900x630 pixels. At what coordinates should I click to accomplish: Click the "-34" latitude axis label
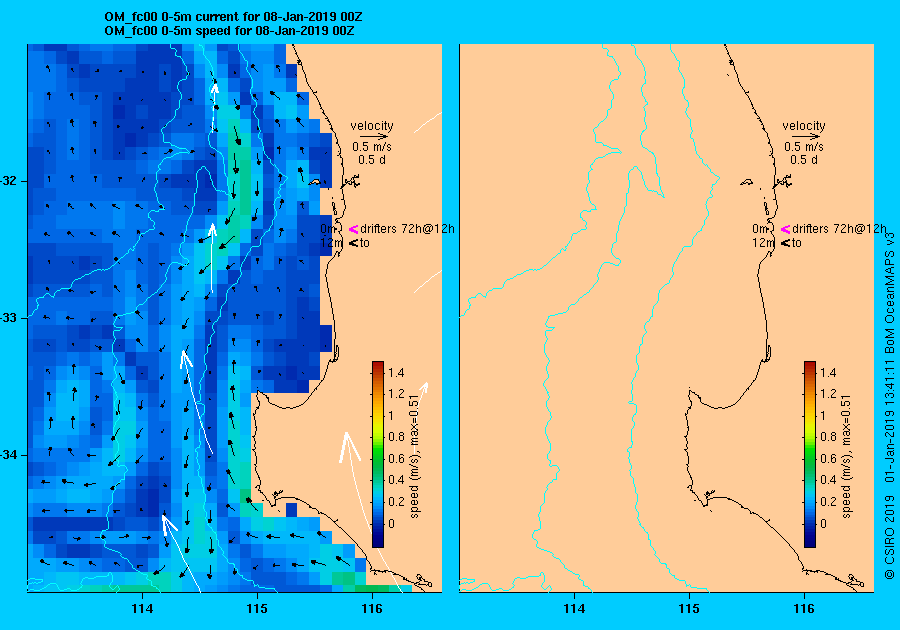[9, 455]
